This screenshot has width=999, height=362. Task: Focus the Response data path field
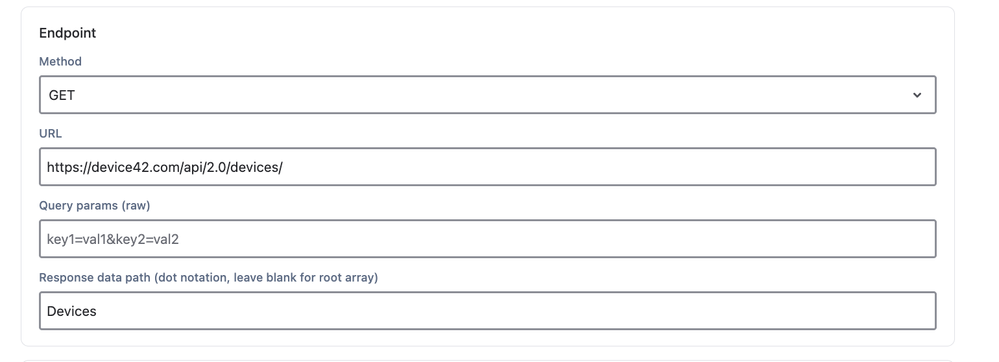pyautogui.click(x=487, y=311)
